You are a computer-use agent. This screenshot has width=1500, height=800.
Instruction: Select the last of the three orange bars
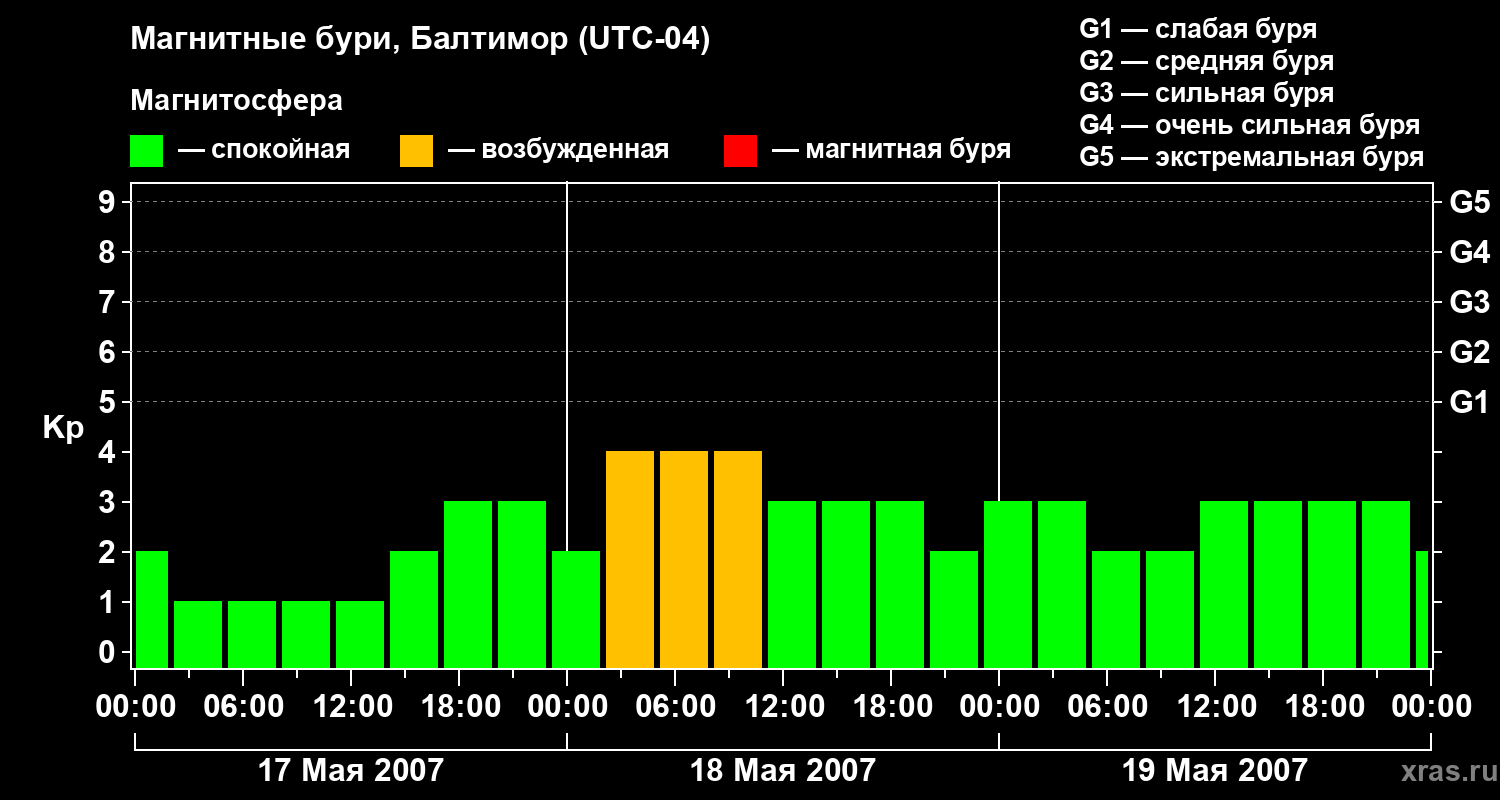[738, 559]
